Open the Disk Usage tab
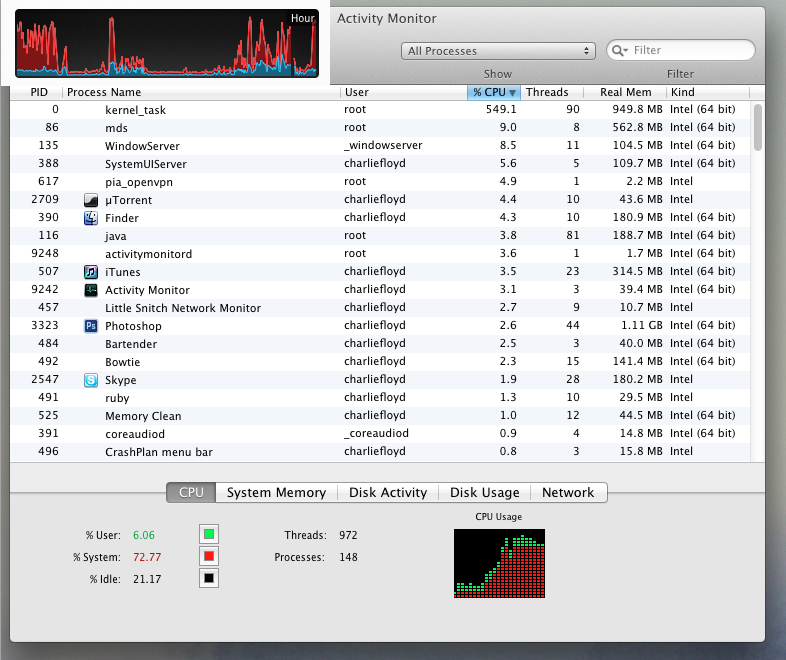Image resolution: width=786 pixels, height=660 pixels. [484, 493]
